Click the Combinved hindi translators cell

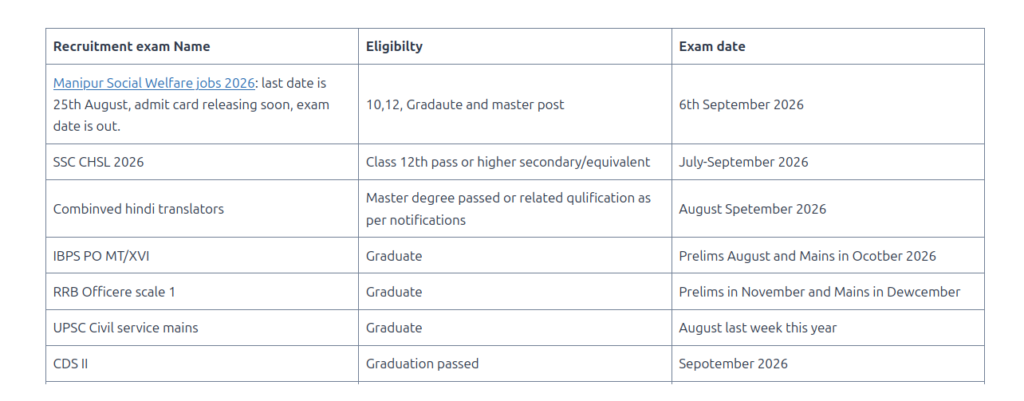pyautogui.click(x=202, y=209)
